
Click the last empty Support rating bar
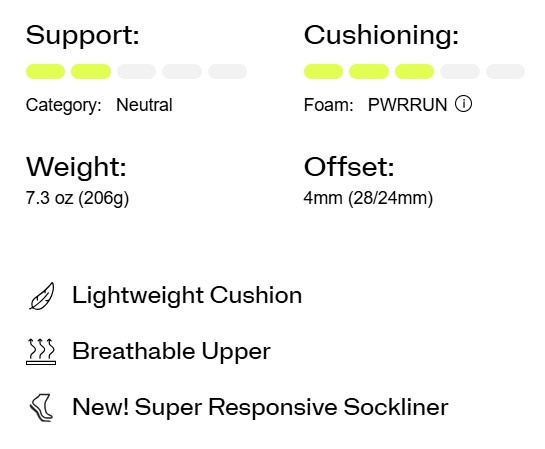pyautogui.click(x=227, y=72)
